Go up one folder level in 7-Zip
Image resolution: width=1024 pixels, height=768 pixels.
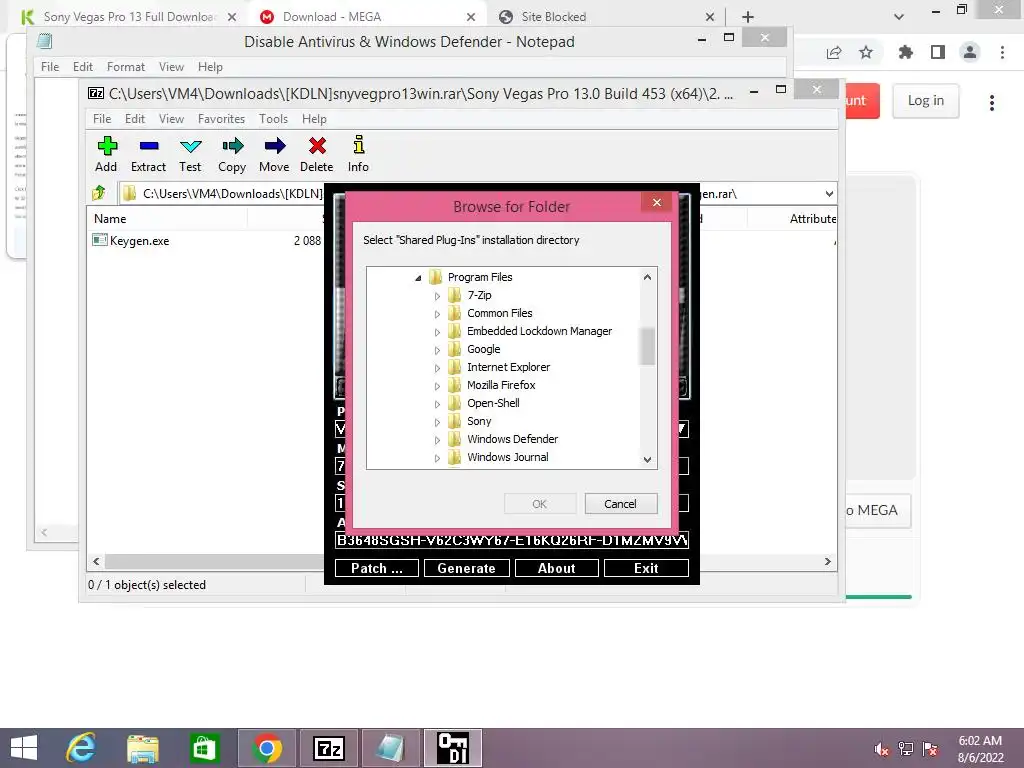click(99, 193)
